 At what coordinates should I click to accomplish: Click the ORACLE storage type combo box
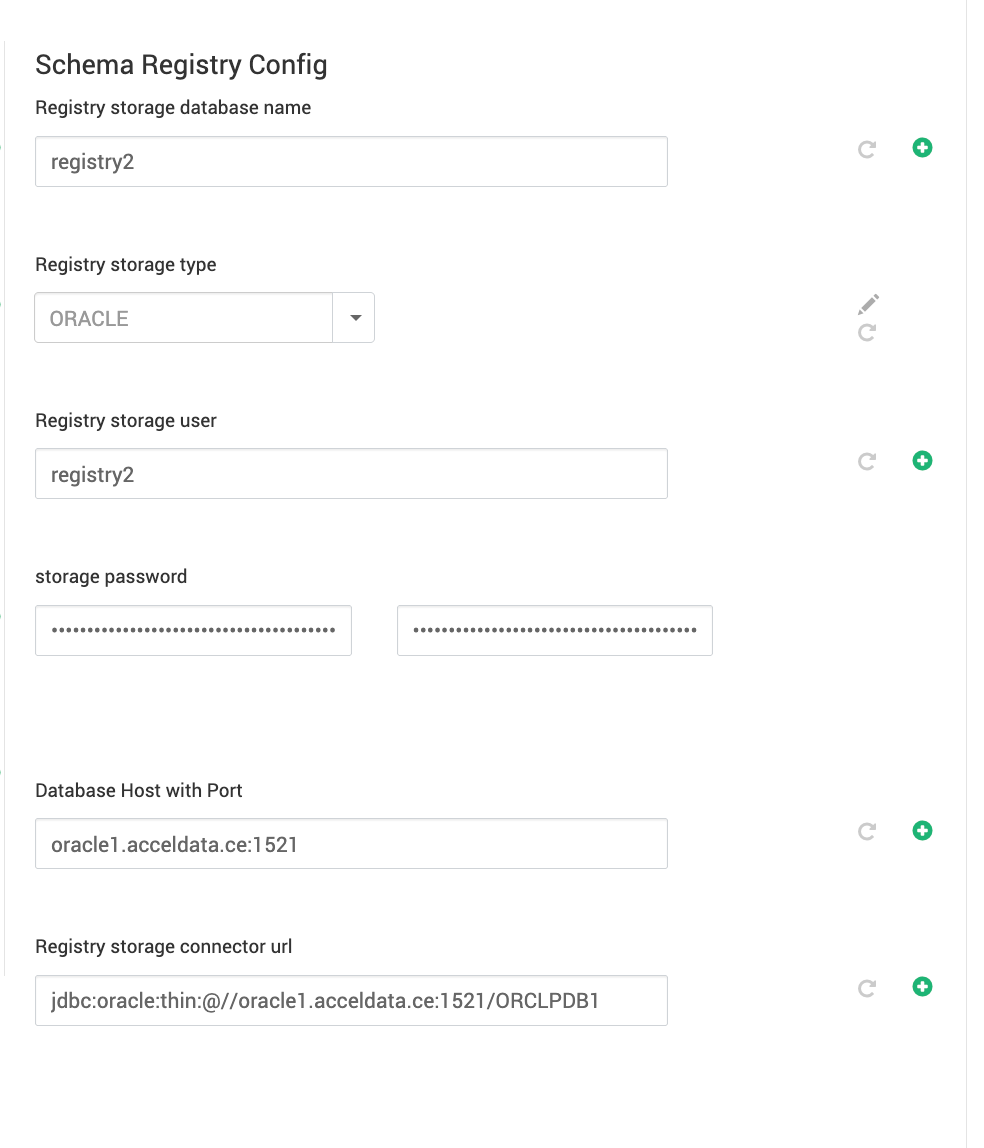(x=184, y=318)
